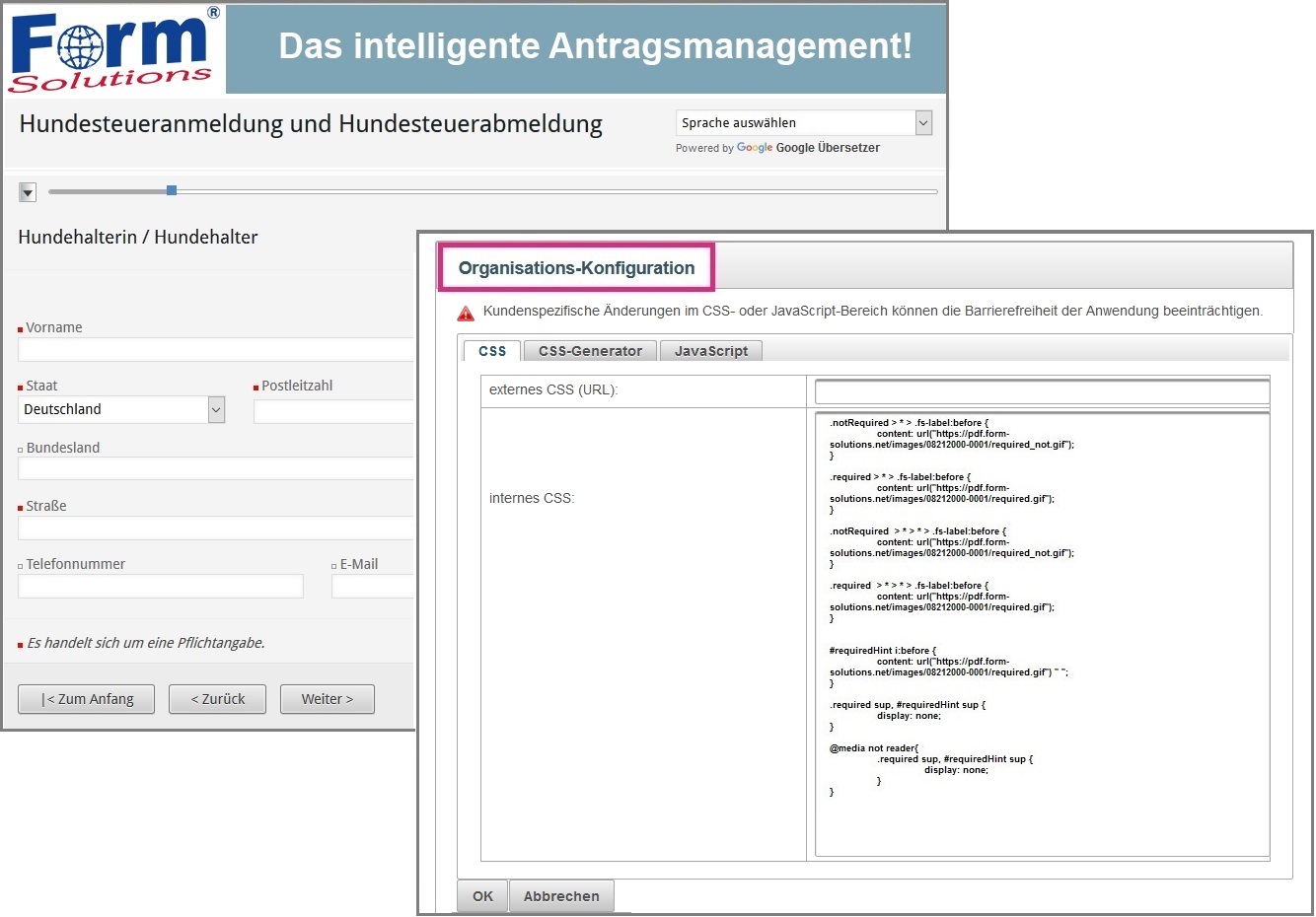Switch to the CSS tab
Image resolution: width=1316 pixels, height=917 pixels.
(491, 351)
